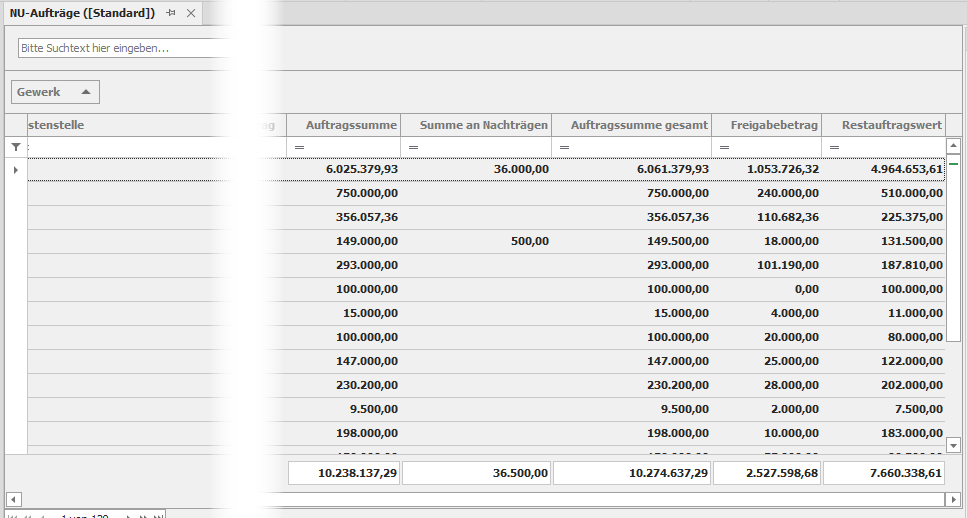Select the NU-Aufträge ([Standard]) tab
The height and width of the screenshot is (518, 967).
pyautogui.click(x=82, y=13)
